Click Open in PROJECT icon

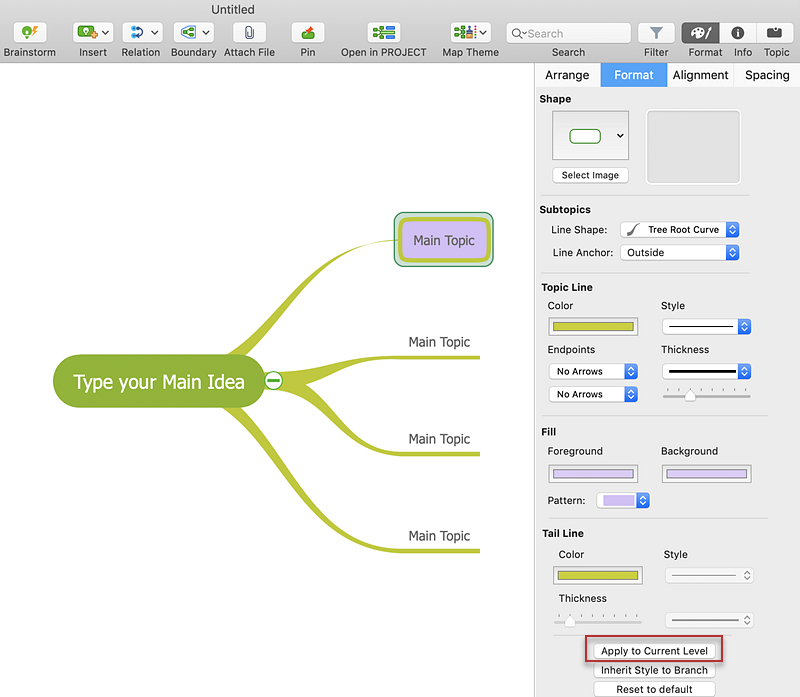click(x=384, y=33)
